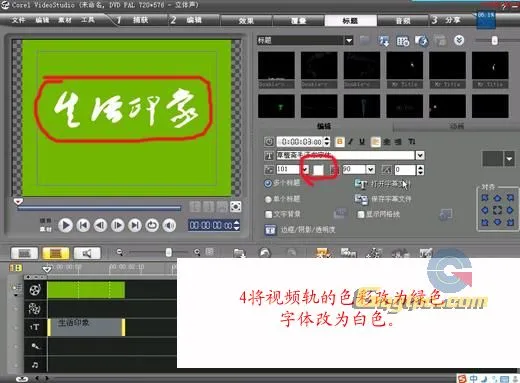Screen dimensions: 520x383
Task: Open the 工具 menu
Action: click(x=88, y=20)
